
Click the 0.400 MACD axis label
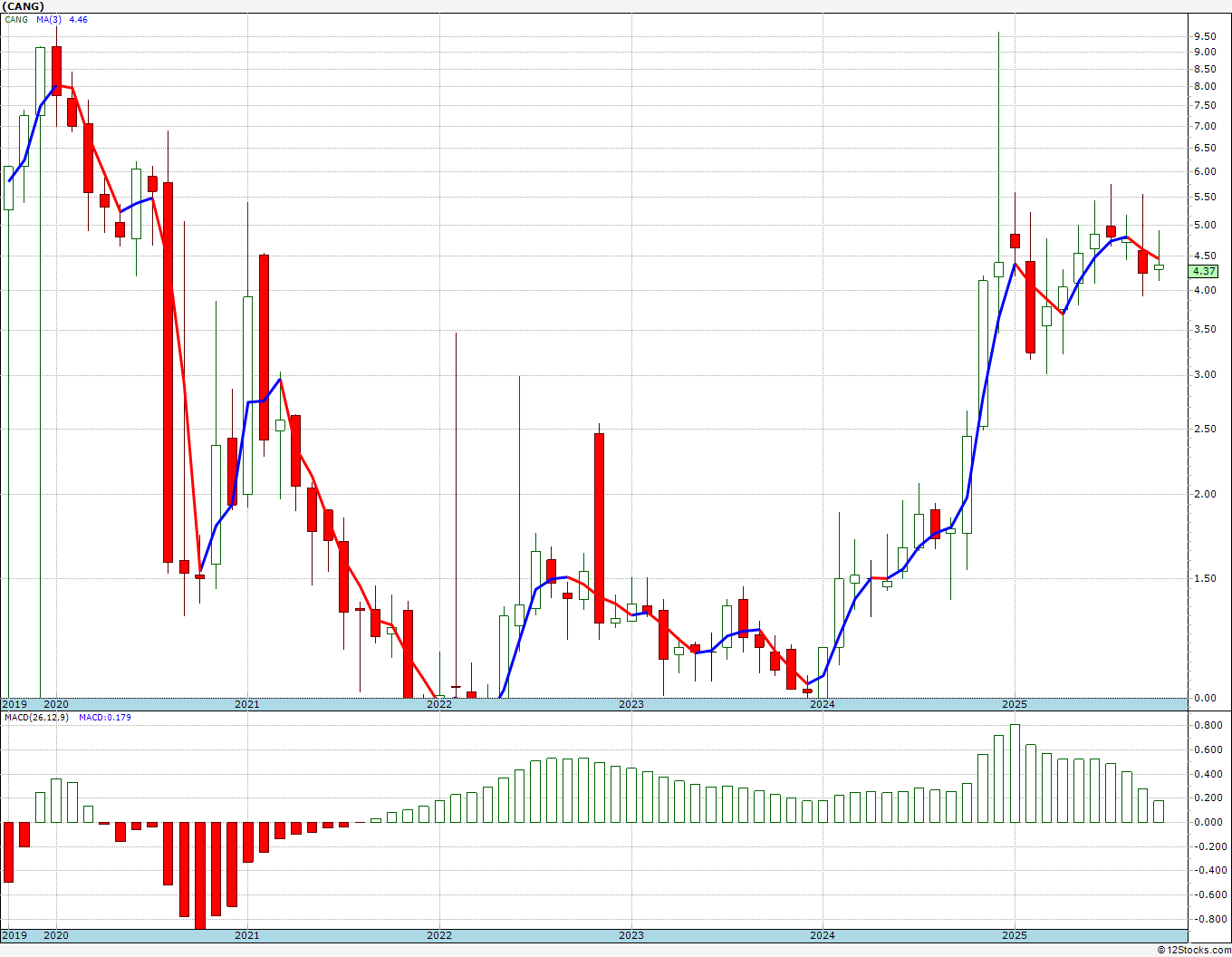(1207, 774)
